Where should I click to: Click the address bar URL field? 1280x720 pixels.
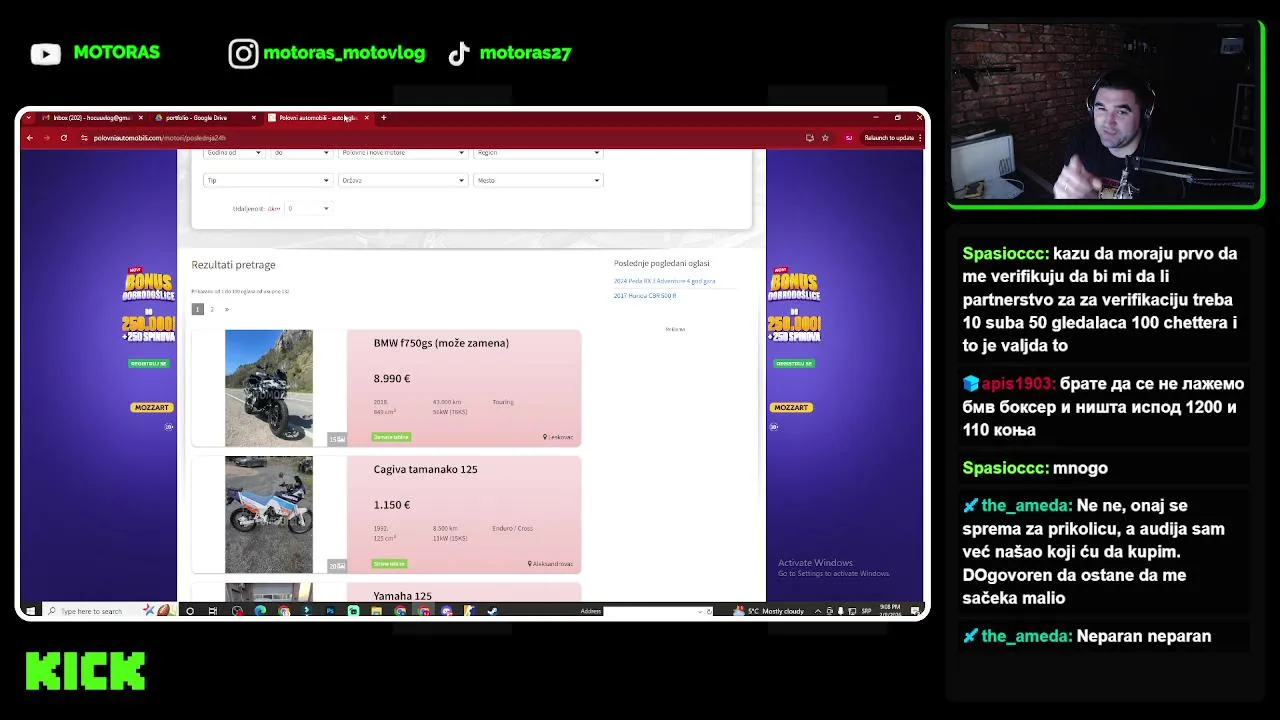point(440,138)
